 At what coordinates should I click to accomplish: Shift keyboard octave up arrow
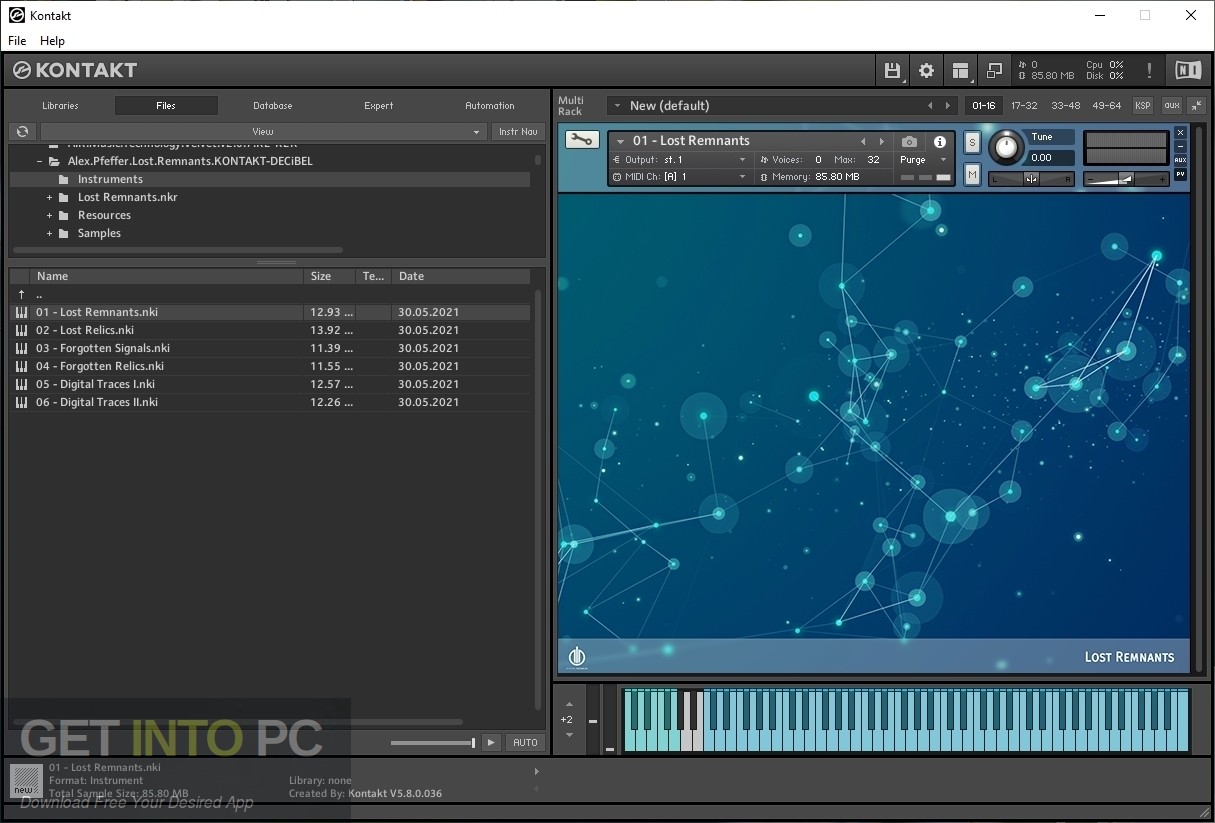point(569,704)
